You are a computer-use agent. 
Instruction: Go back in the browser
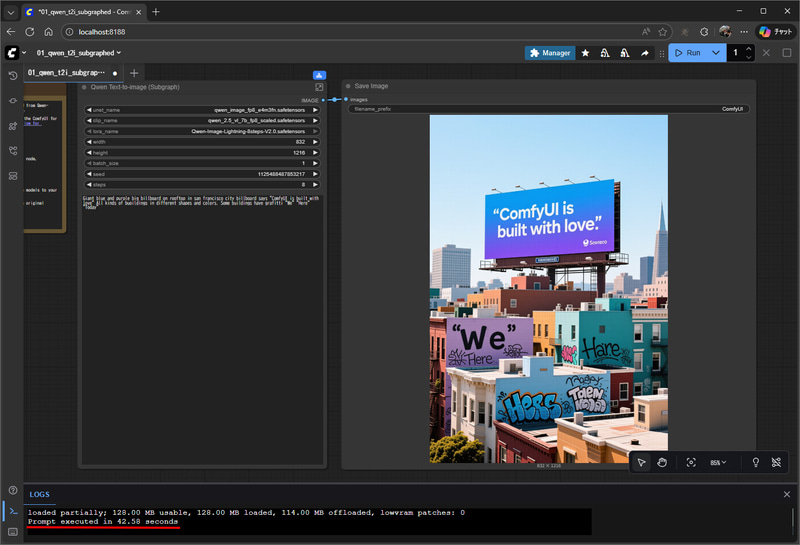click(x=11, y=32)
